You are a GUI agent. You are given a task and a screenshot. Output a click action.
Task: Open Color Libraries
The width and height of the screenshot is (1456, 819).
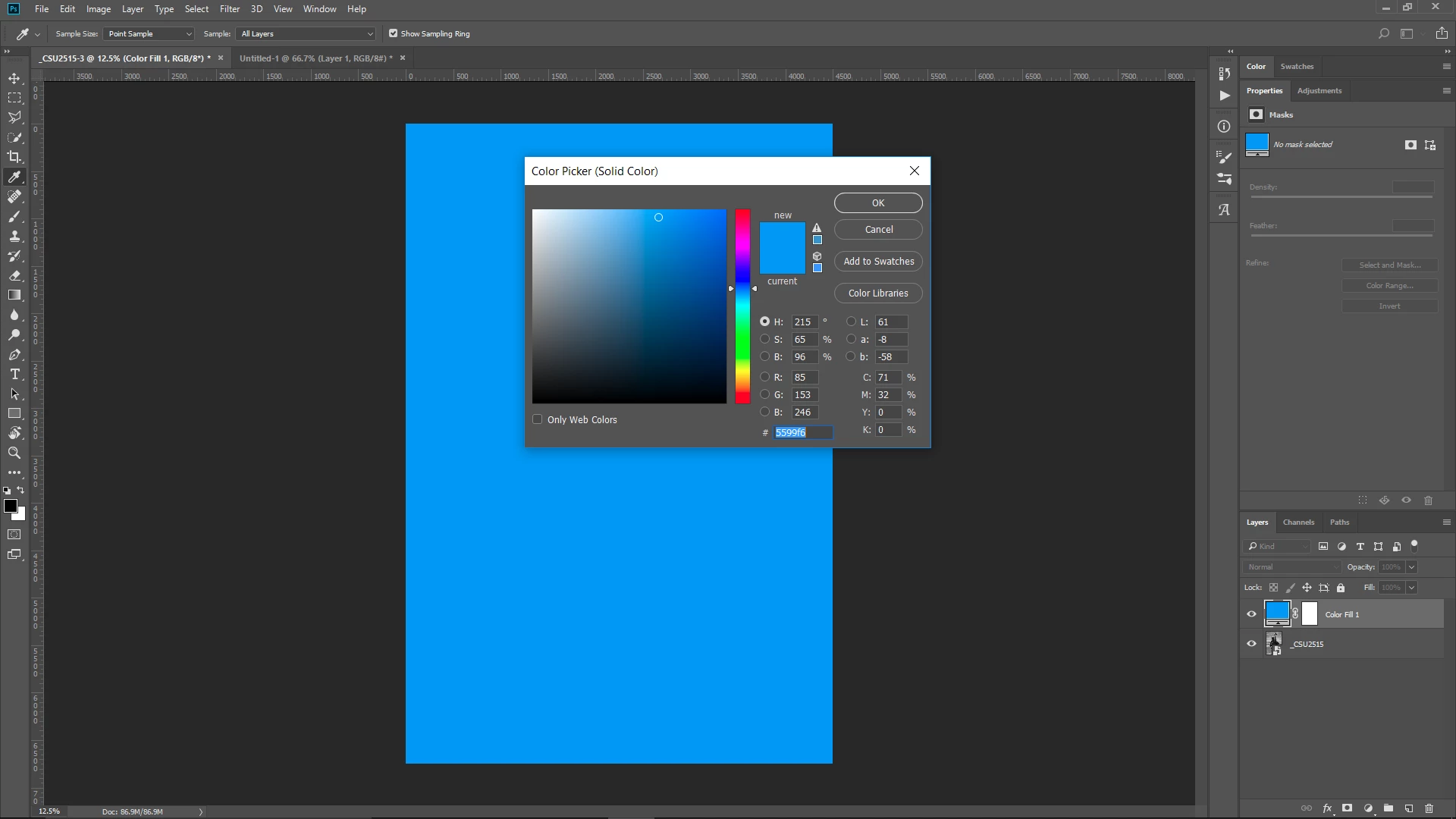pos(878,293)
